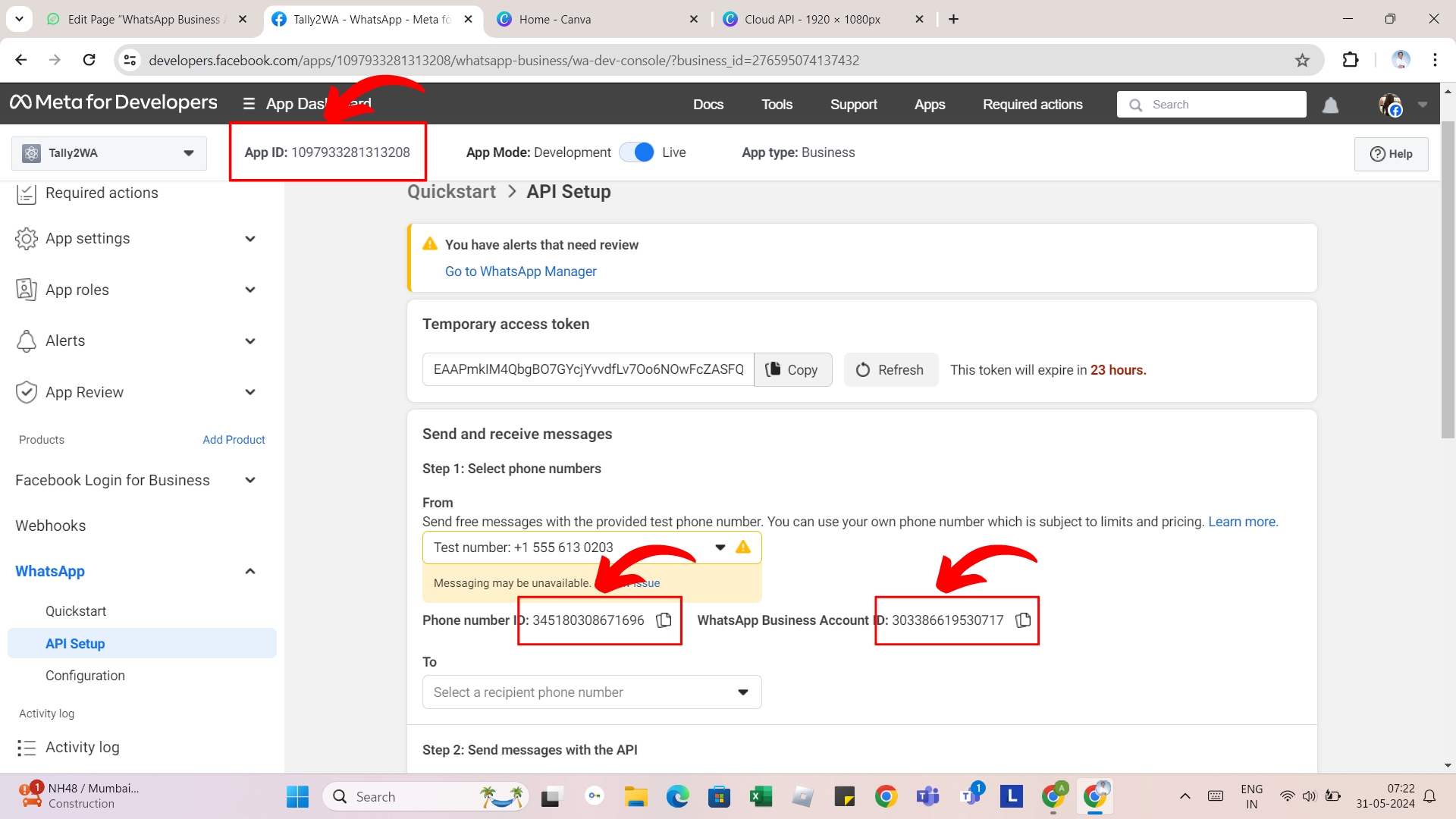
Task: Click the page vertical scrollbar
Action: 1448,280
